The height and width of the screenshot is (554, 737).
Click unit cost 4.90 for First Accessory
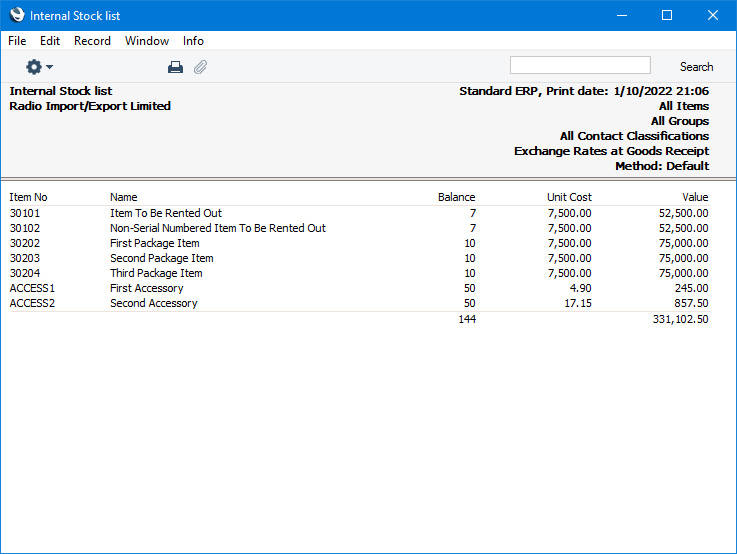click(x=580, y=289)
